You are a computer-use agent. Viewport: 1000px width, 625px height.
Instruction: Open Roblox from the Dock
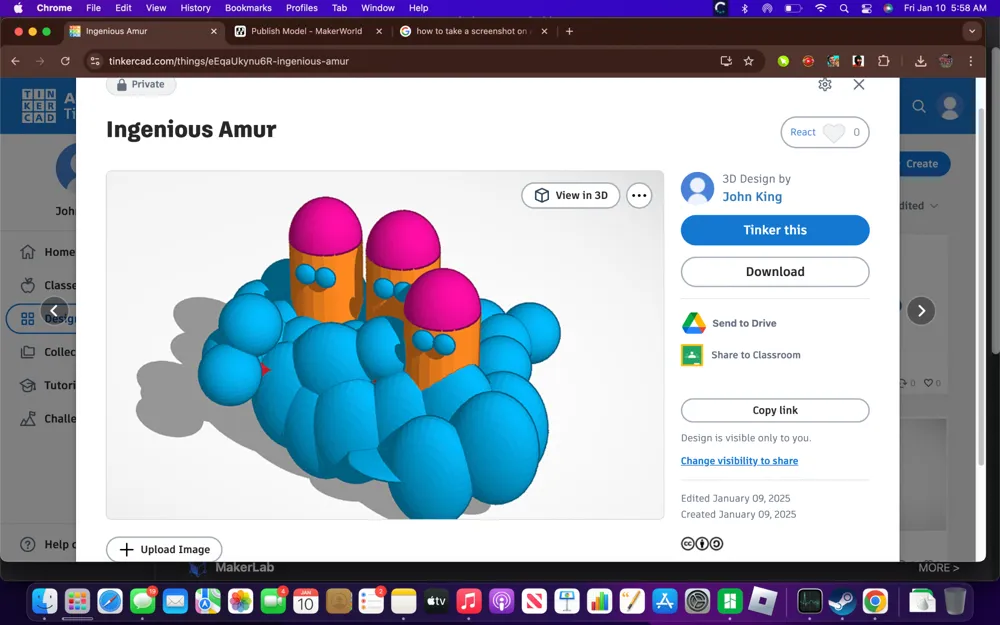point(763,601)
